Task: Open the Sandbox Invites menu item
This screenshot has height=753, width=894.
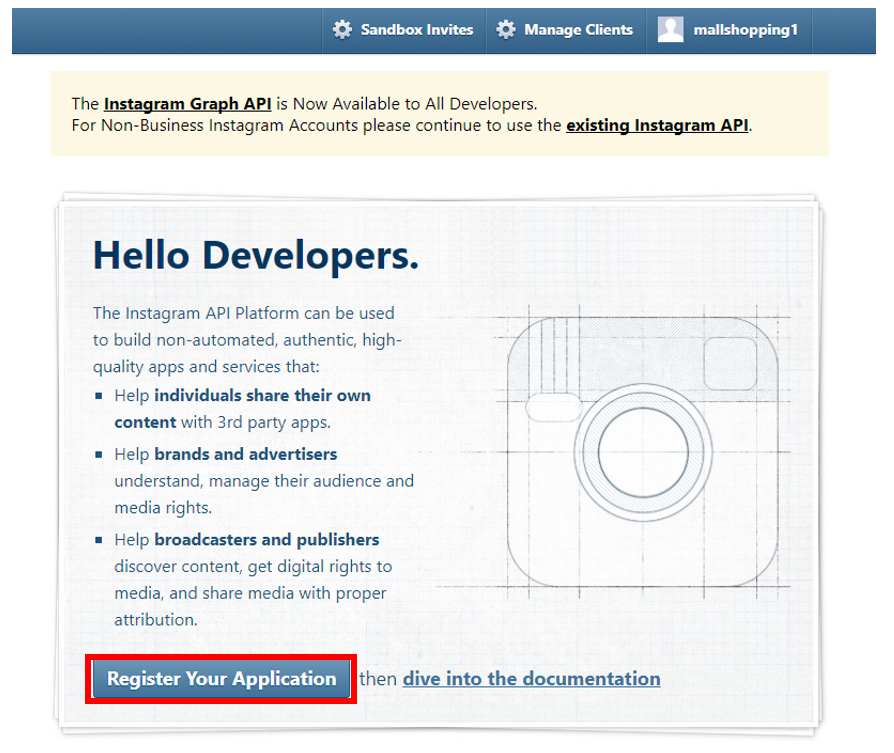Action: pos(404,31)
